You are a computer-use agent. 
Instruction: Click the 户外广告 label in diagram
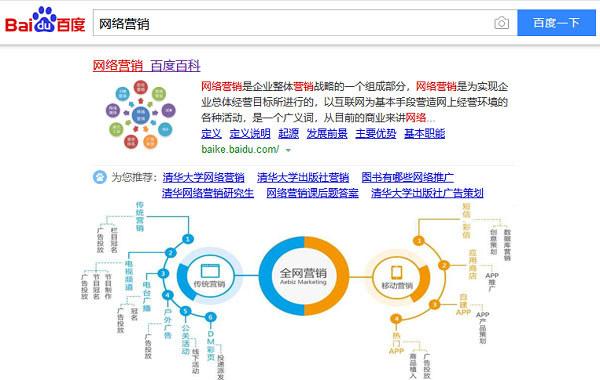click(168, 324)
